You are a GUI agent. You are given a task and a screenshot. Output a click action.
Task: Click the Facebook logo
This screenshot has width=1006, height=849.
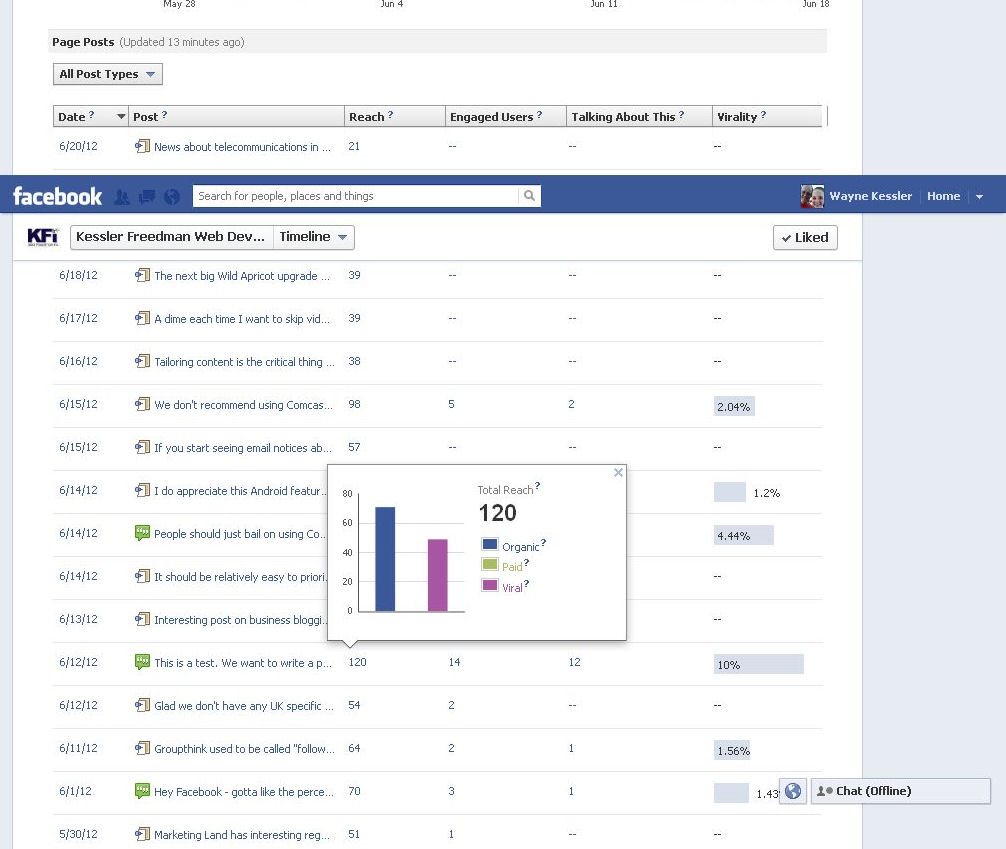pos(57,196)
